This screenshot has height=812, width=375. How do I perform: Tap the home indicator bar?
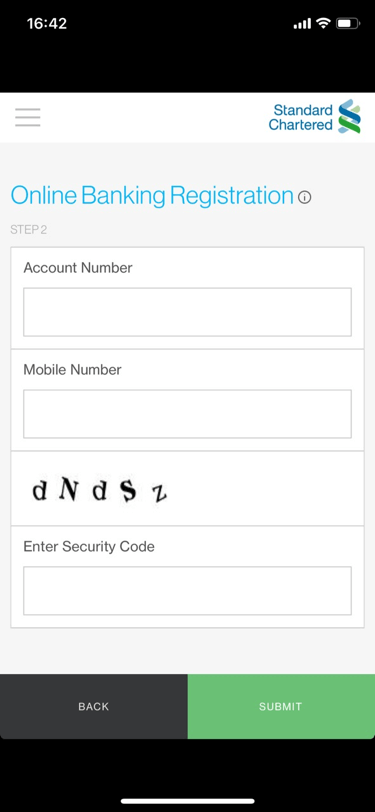188,801
